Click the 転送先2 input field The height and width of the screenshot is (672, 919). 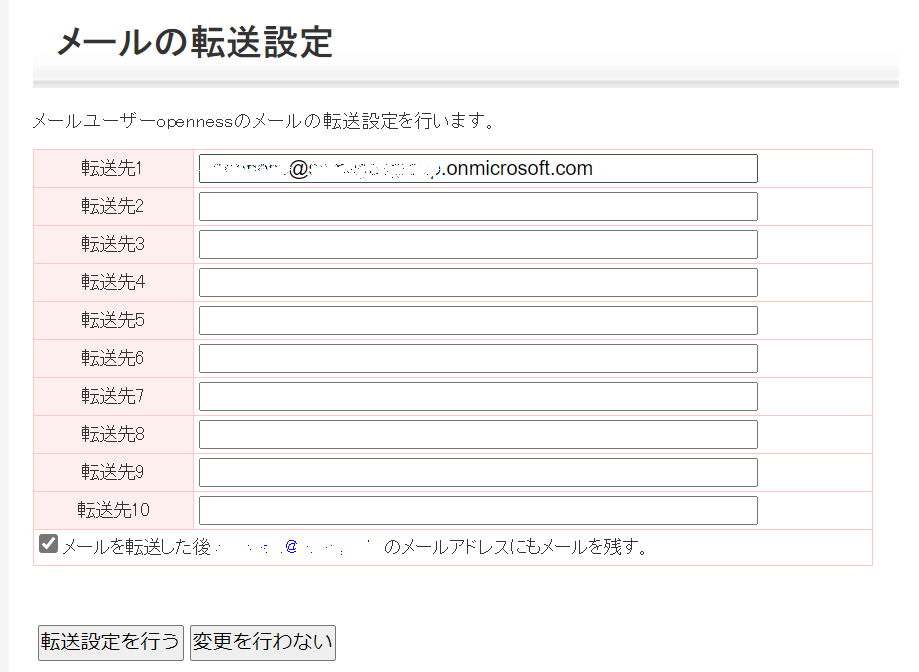[478, 206]
